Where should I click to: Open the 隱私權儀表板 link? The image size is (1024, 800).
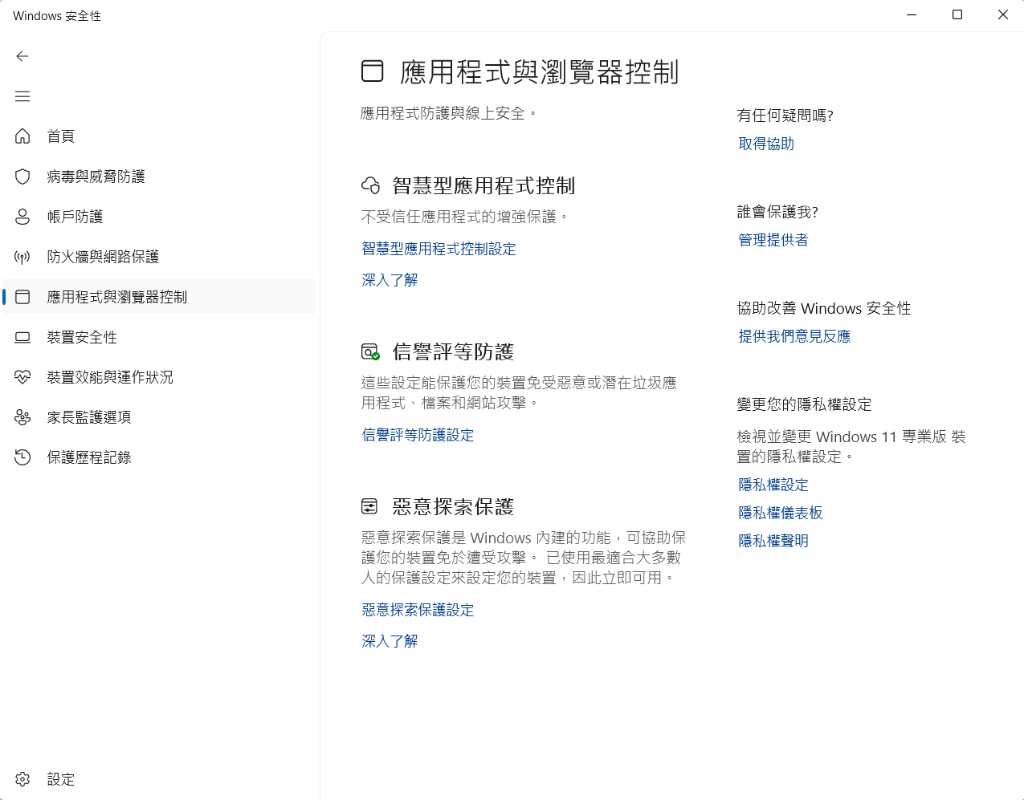click(x=780, y=513)
